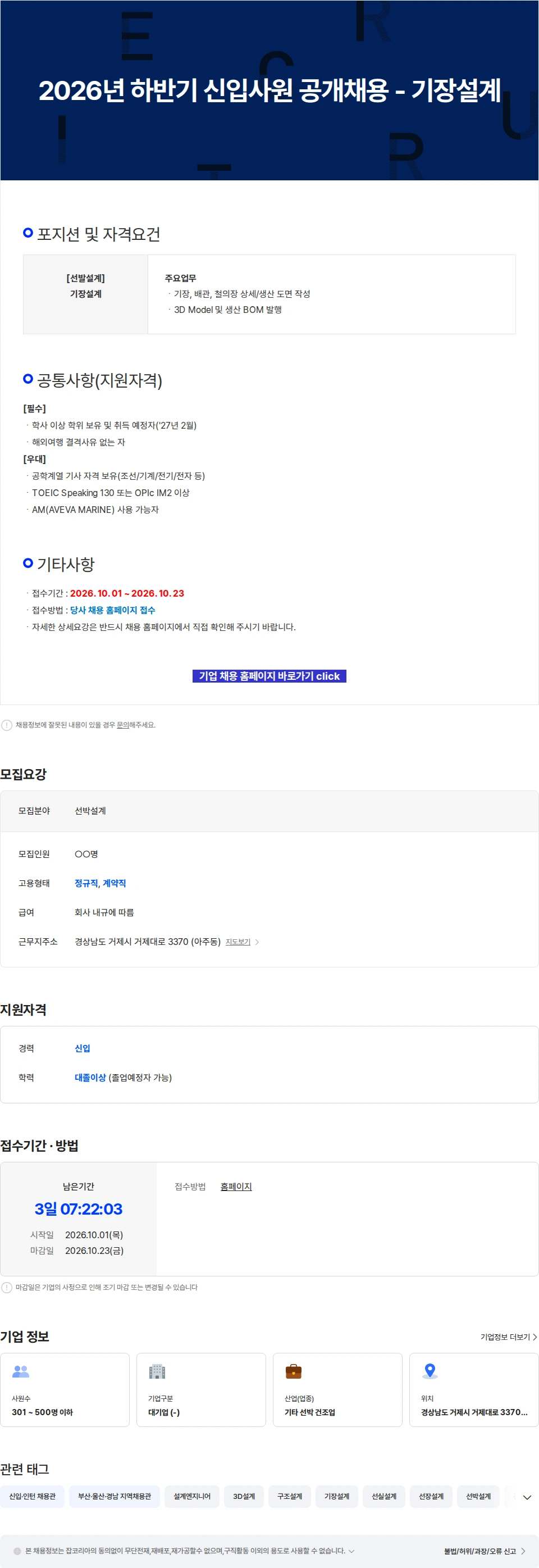The height and width of the screenshot is (1568, 539).
Task: Open the 홈페이지 application method link
Action: 236,1187
